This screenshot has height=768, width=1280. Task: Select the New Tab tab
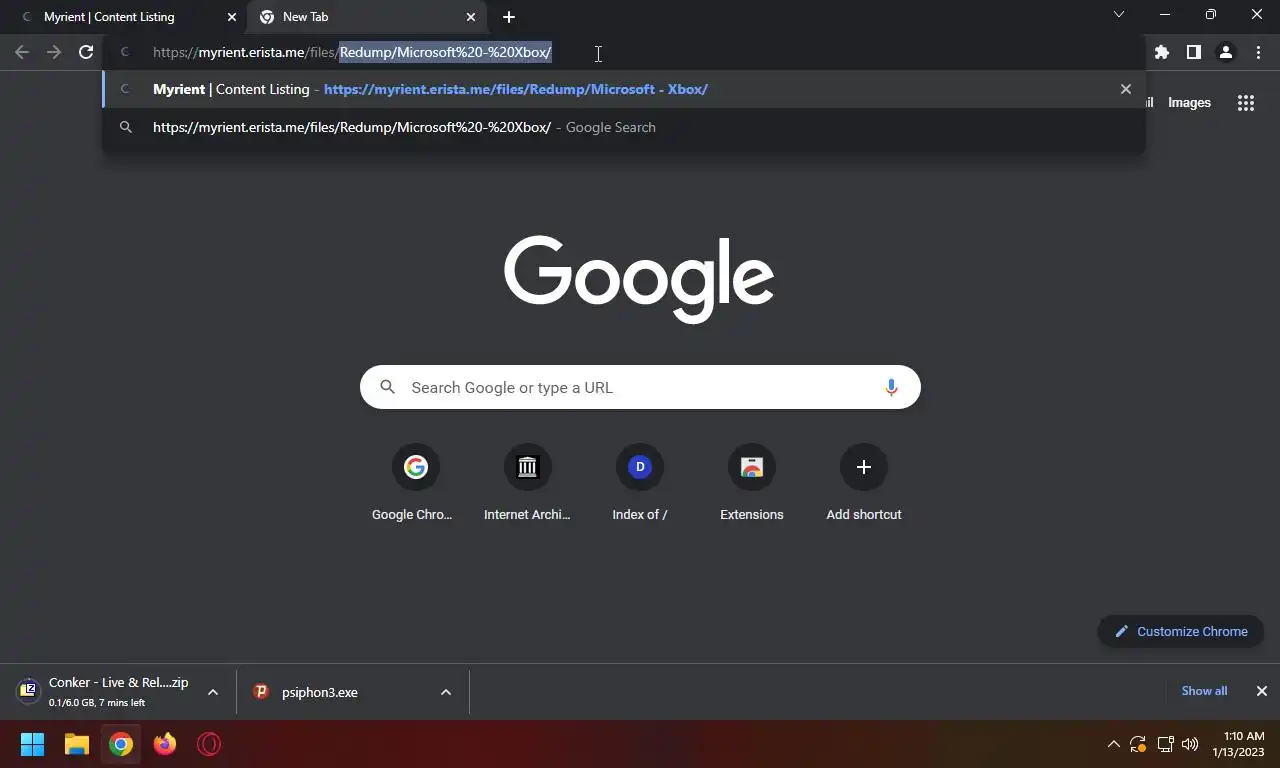(367, 17)
